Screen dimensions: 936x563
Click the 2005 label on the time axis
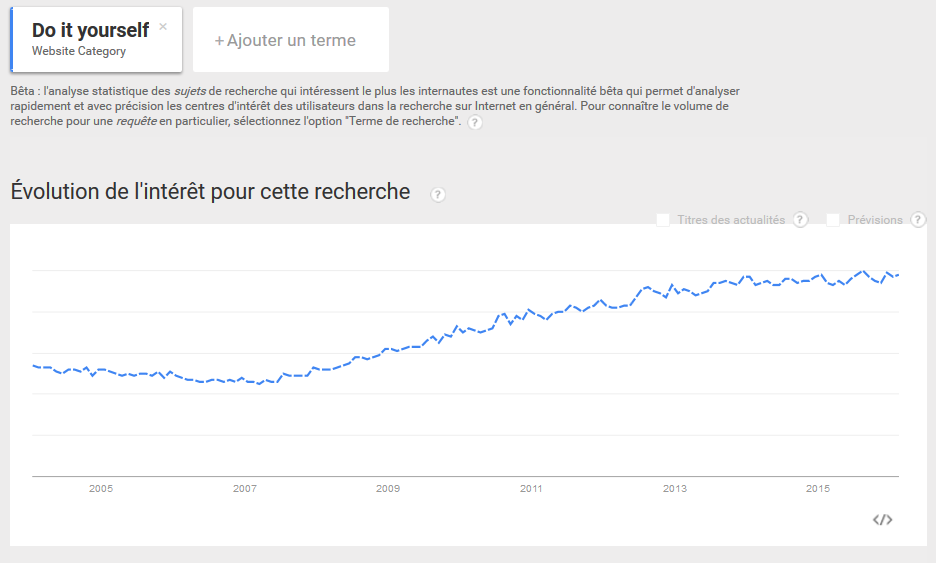coord(101,488)
